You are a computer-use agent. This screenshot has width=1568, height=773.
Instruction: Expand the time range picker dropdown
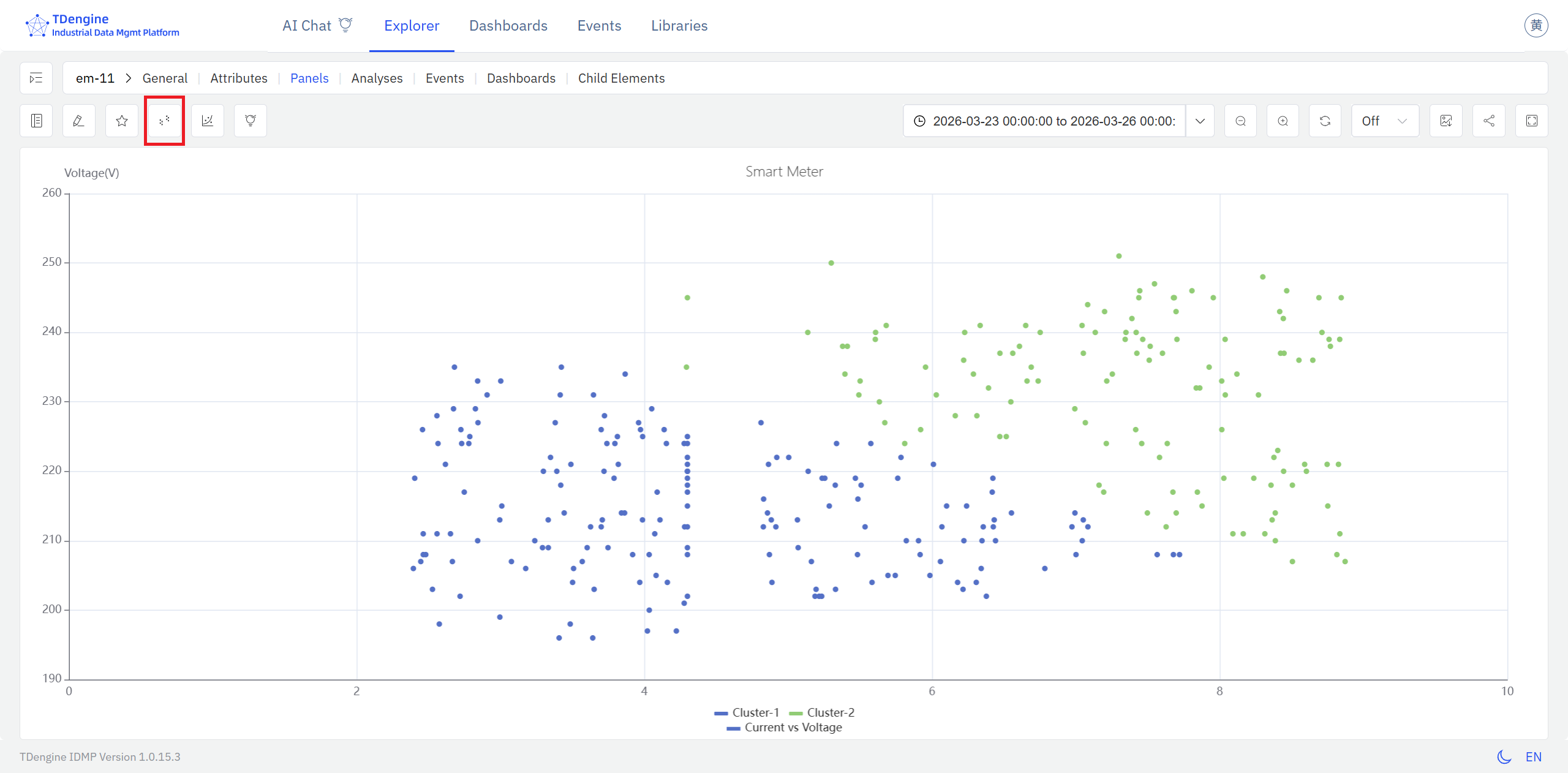point(1200,121)
